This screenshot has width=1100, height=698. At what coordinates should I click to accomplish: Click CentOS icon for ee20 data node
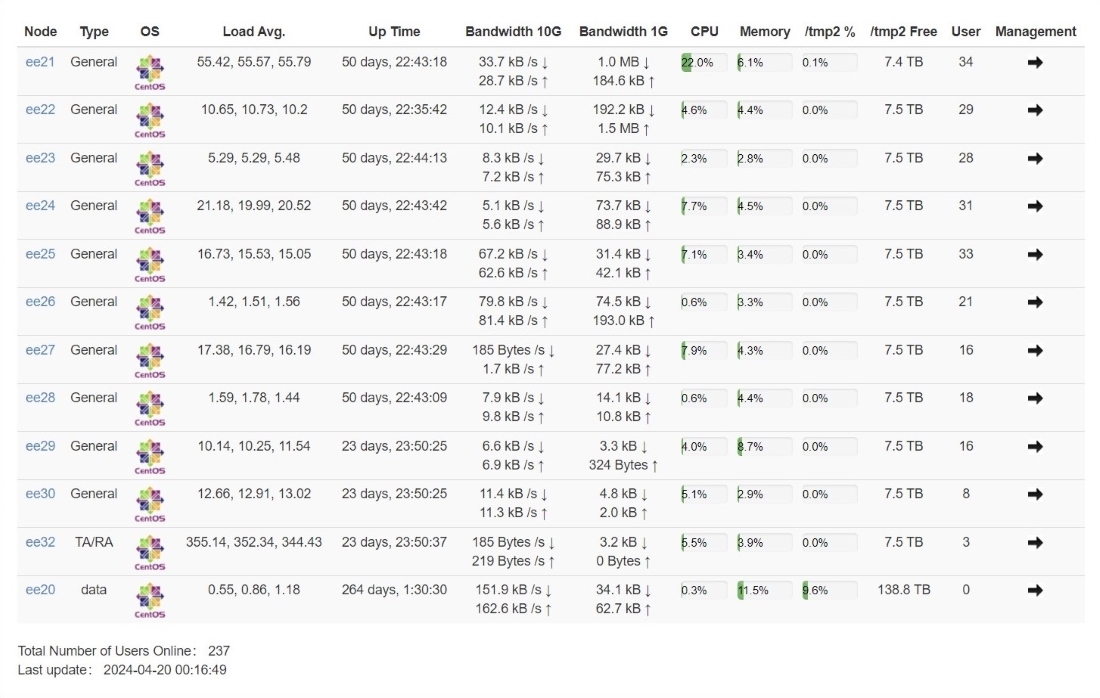coord(150,600)
